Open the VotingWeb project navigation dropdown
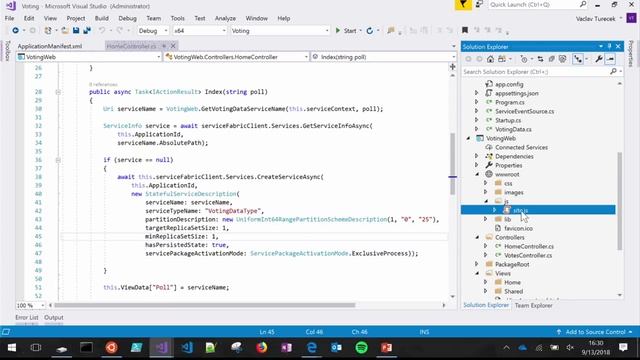Viewport: 640px width, 360px height. pos(89,57)
